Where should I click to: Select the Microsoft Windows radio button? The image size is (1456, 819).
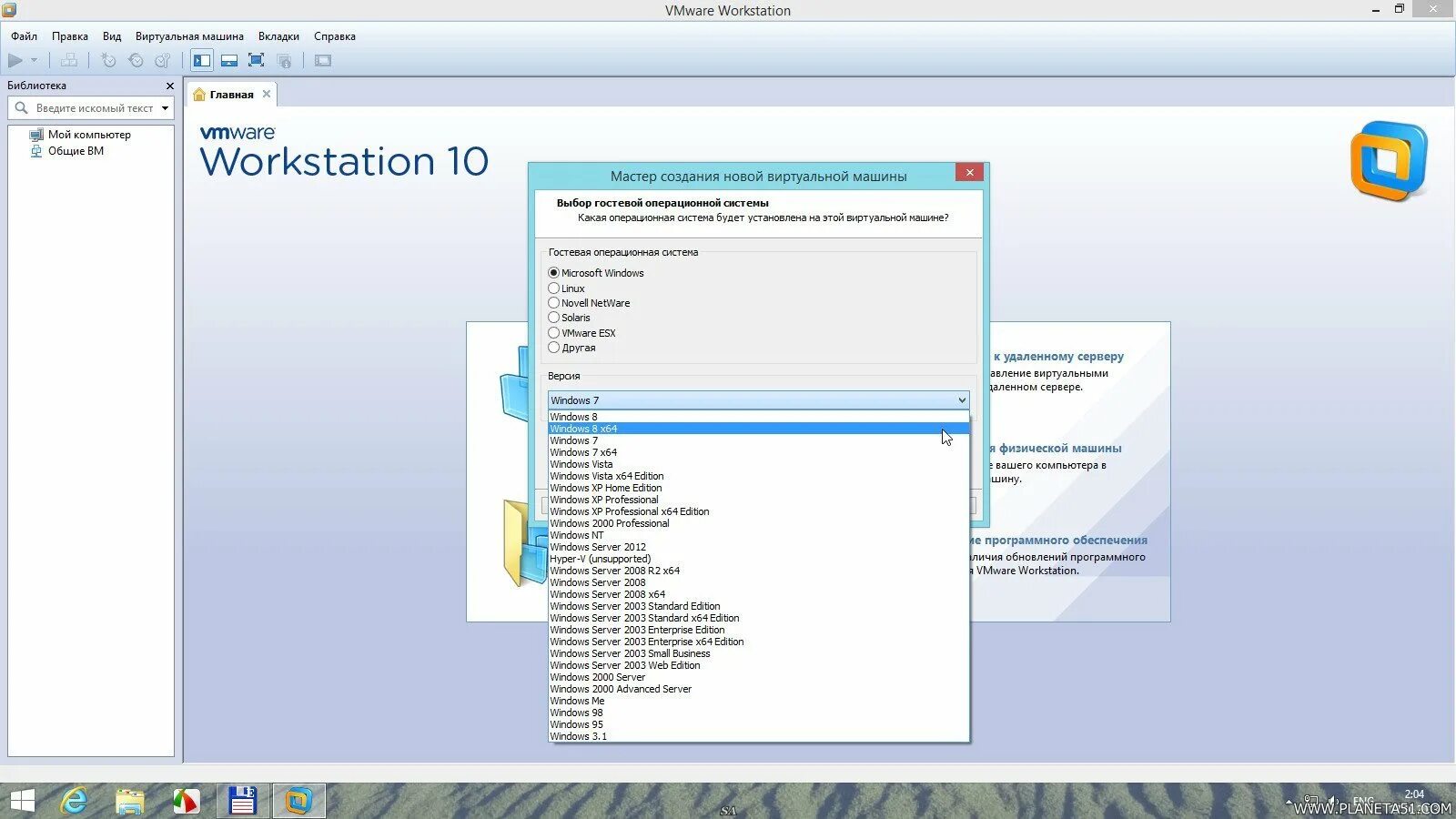[x=553, y=273]
